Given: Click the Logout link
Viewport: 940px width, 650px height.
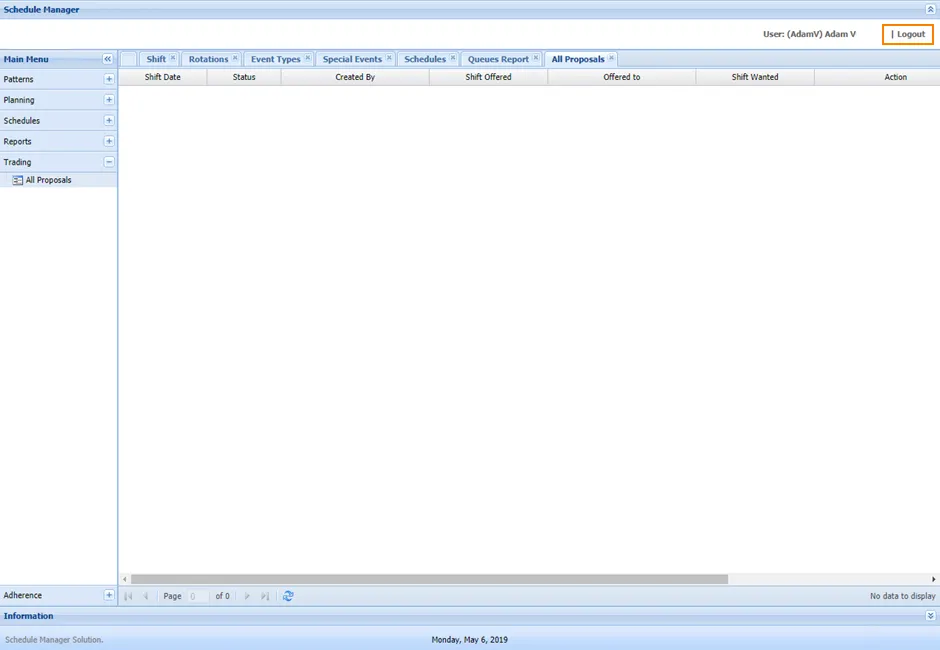Looking at the screenshot, I should [x=911, y=34].
